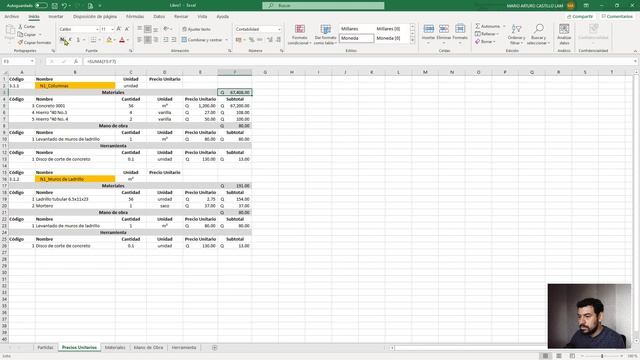Open Ordenar y filtrar menu
Screen dimensions: 640x360
[516, 34]
